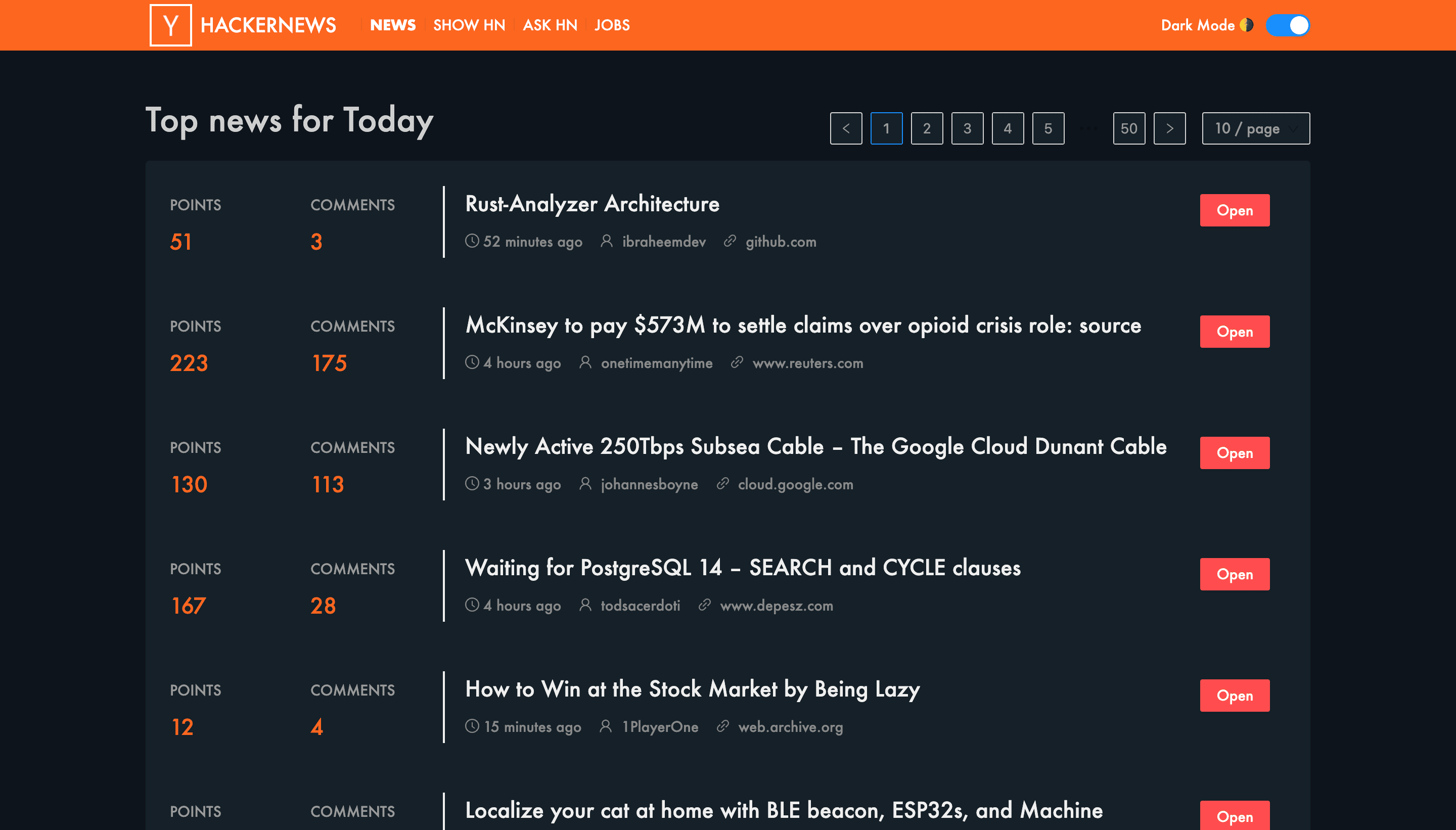Click link icon beside www.reuters.com
The image size is (1456, 830).
[737, 362]
